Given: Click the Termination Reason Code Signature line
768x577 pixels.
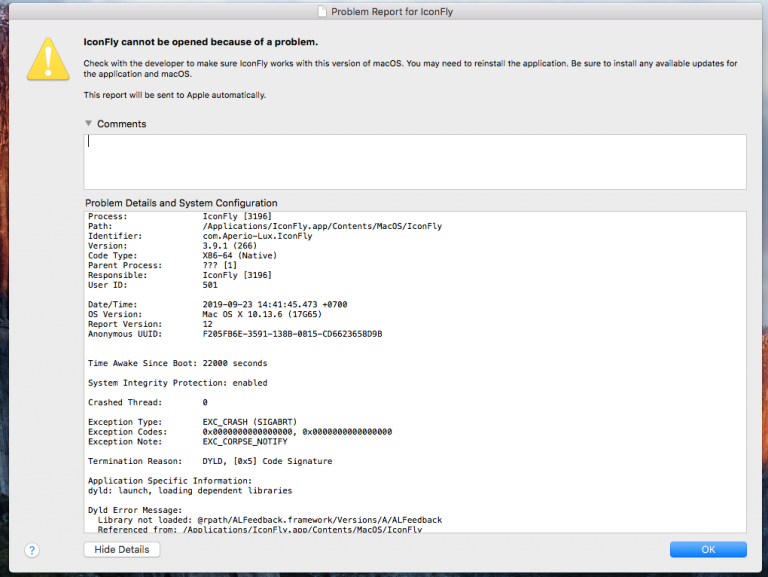Looking at the screenshot, I should (210, 461).
